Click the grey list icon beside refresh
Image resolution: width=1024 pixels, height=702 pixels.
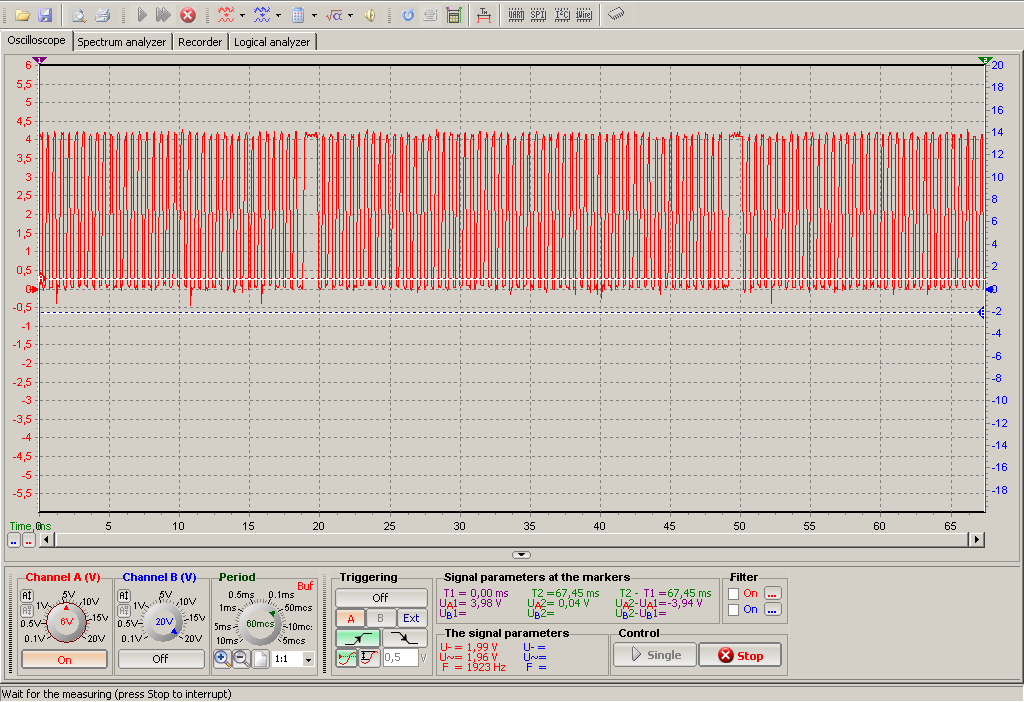click(x=430, y=15)
